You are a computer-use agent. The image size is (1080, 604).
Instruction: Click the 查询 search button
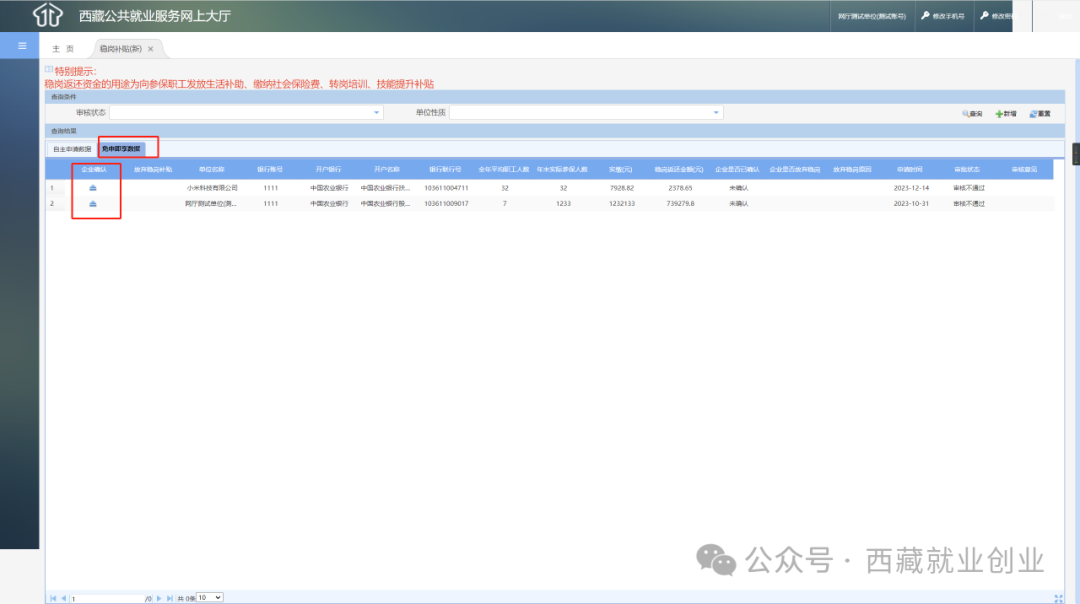point(972,114)
